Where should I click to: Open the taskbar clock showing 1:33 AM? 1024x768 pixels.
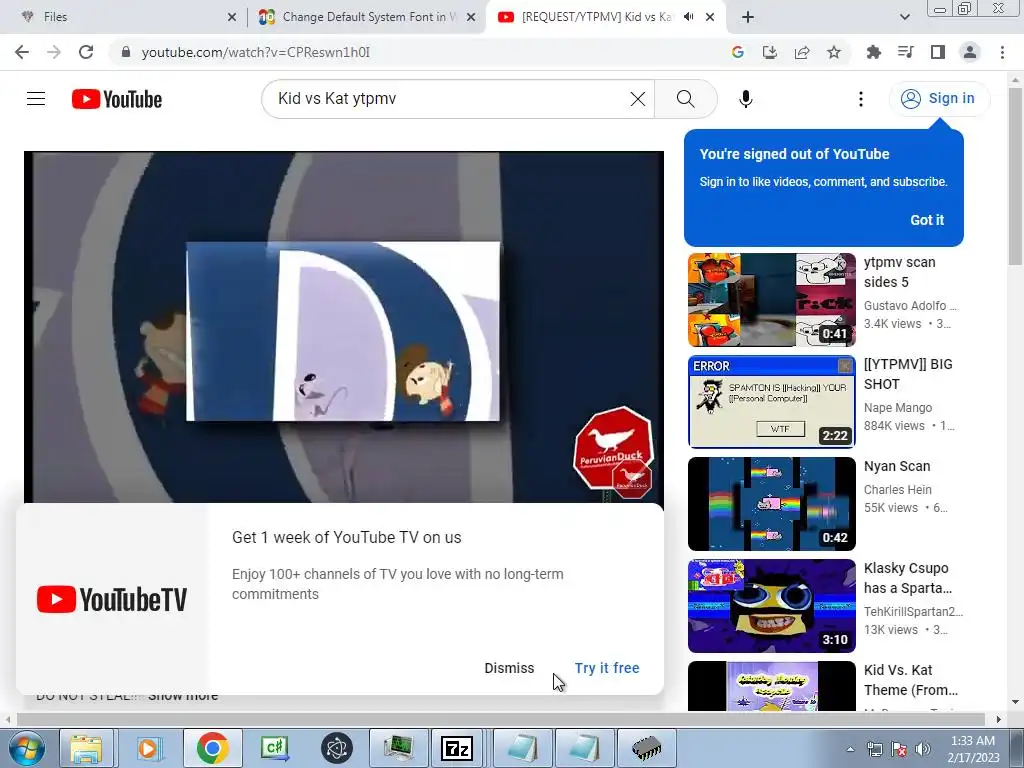click(973, 749)
